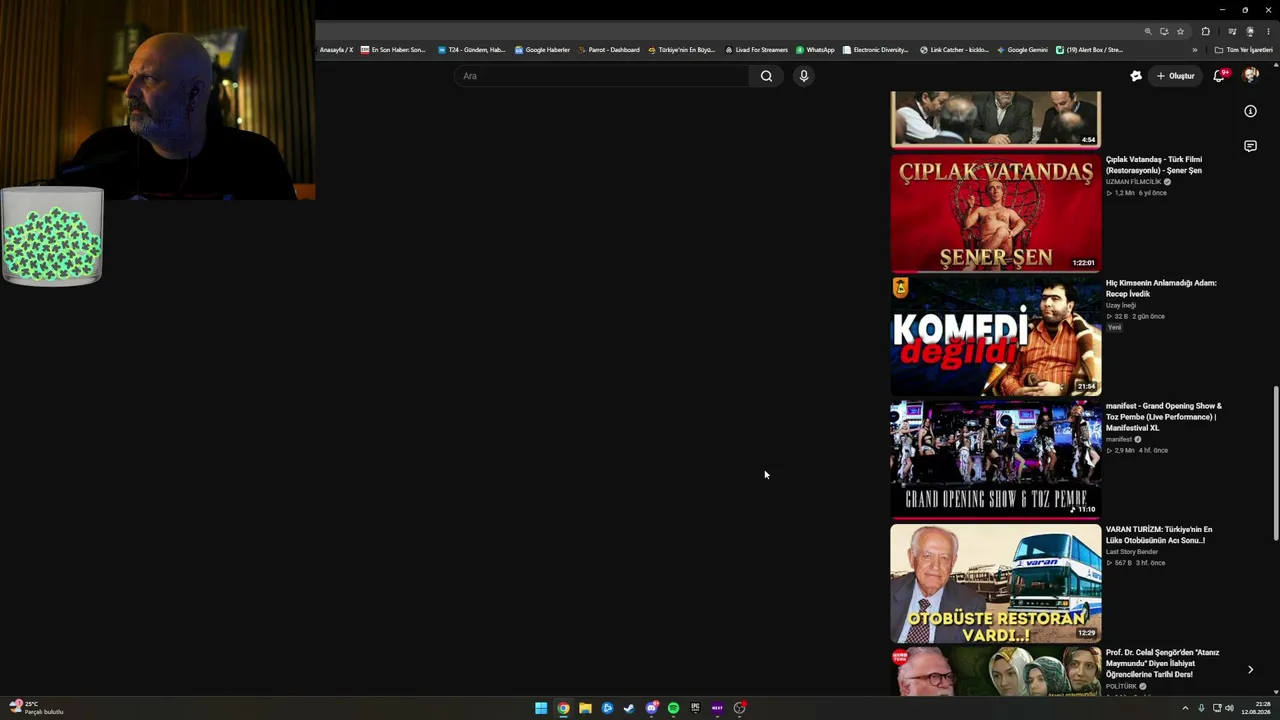Click Chrome icon in the taskbar
This screenshot has width=1280, height=720.
563,708
